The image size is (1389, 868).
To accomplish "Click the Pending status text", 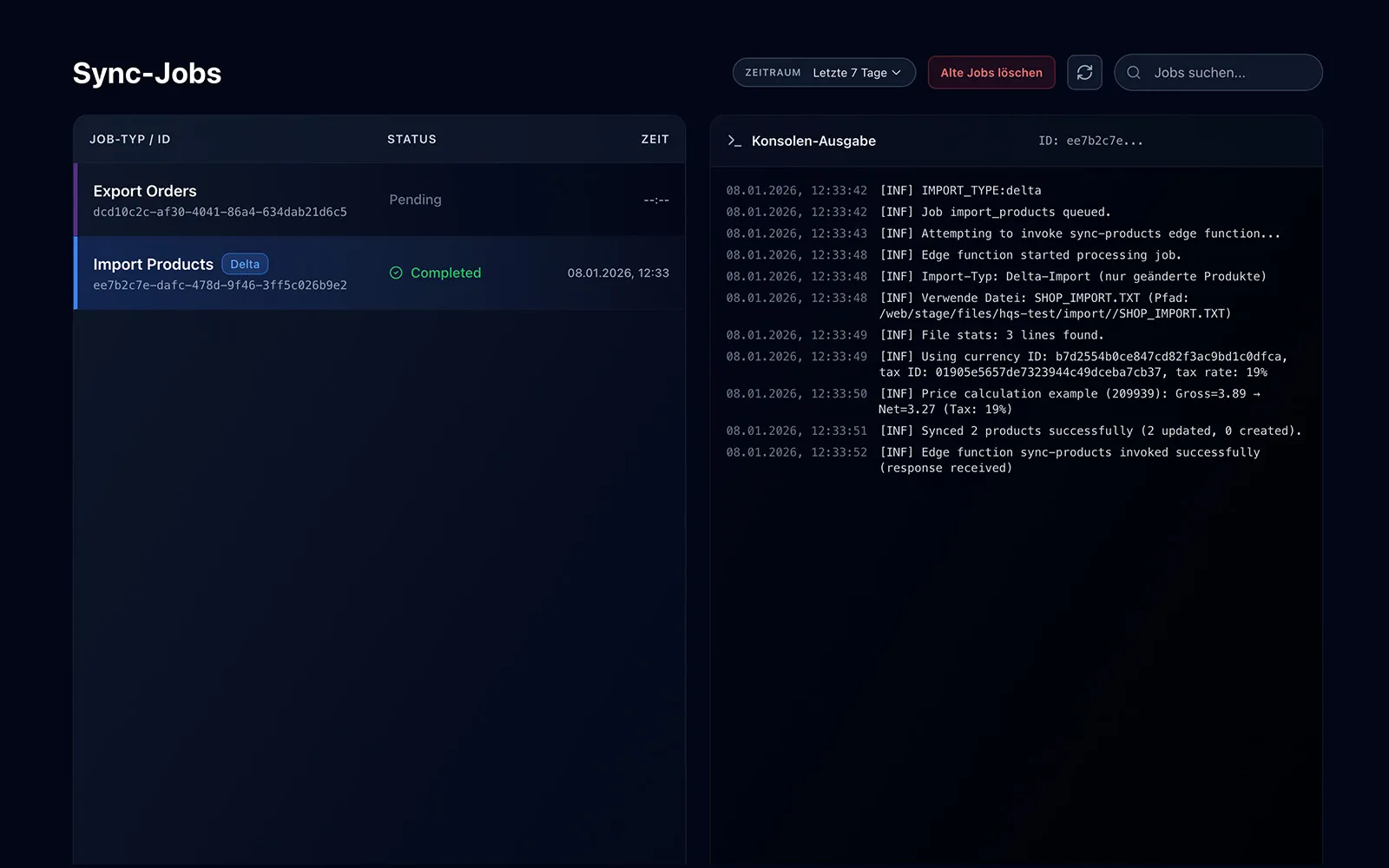I will click(415, 200).
